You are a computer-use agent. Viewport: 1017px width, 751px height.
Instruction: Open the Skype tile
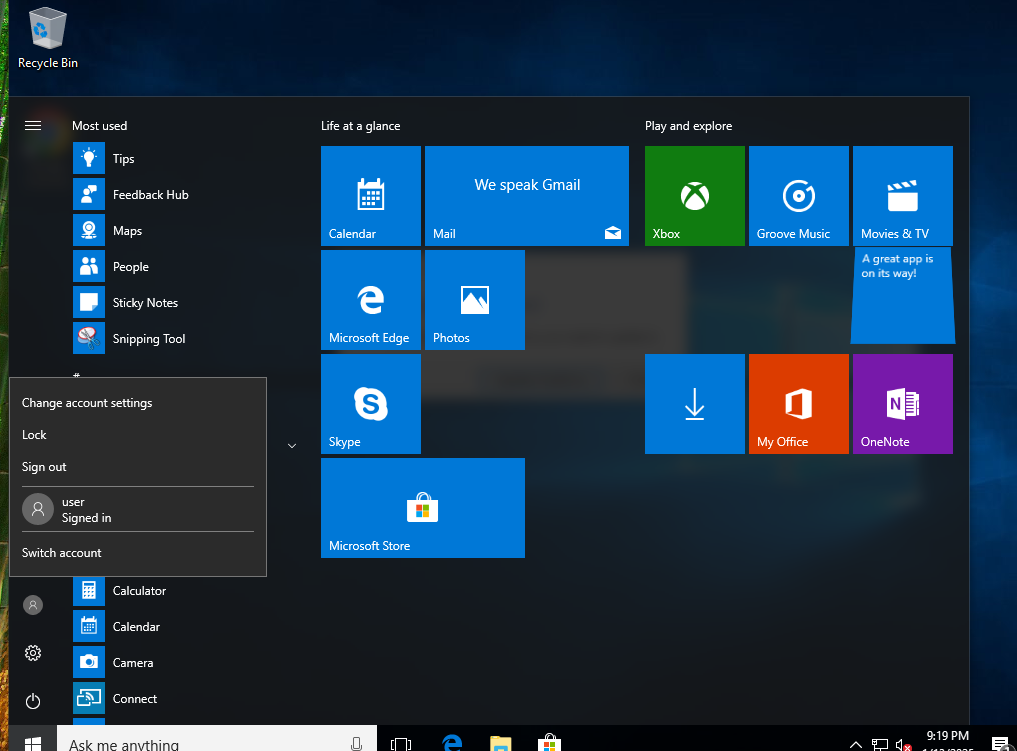370,404
